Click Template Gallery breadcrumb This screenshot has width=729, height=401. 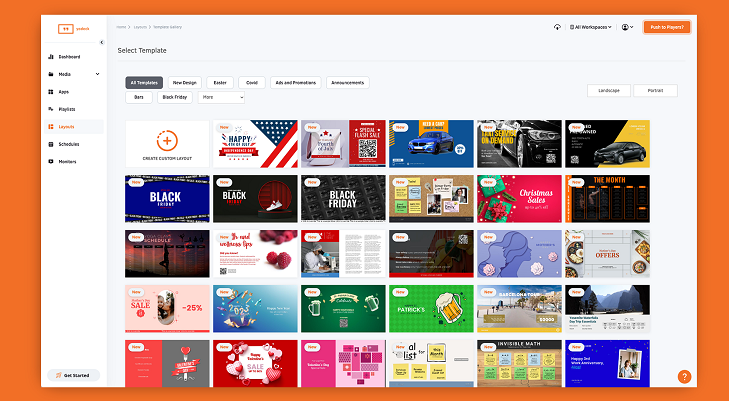coord(167,27)
